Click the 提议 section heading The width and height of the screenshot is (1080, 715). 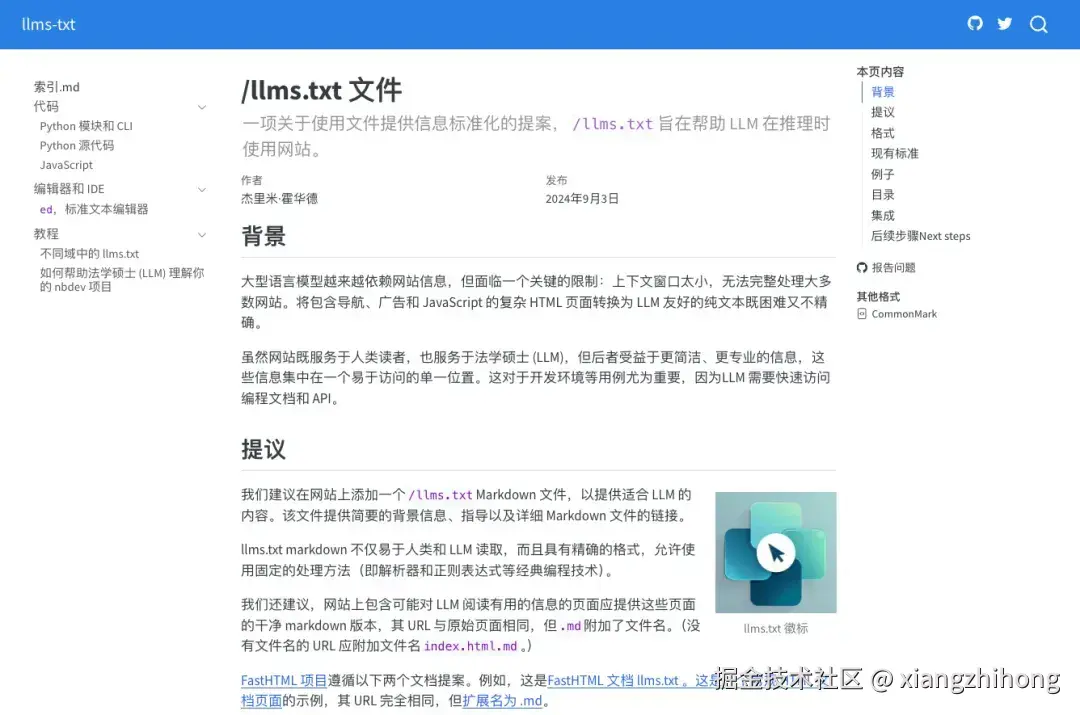[263, 449]
